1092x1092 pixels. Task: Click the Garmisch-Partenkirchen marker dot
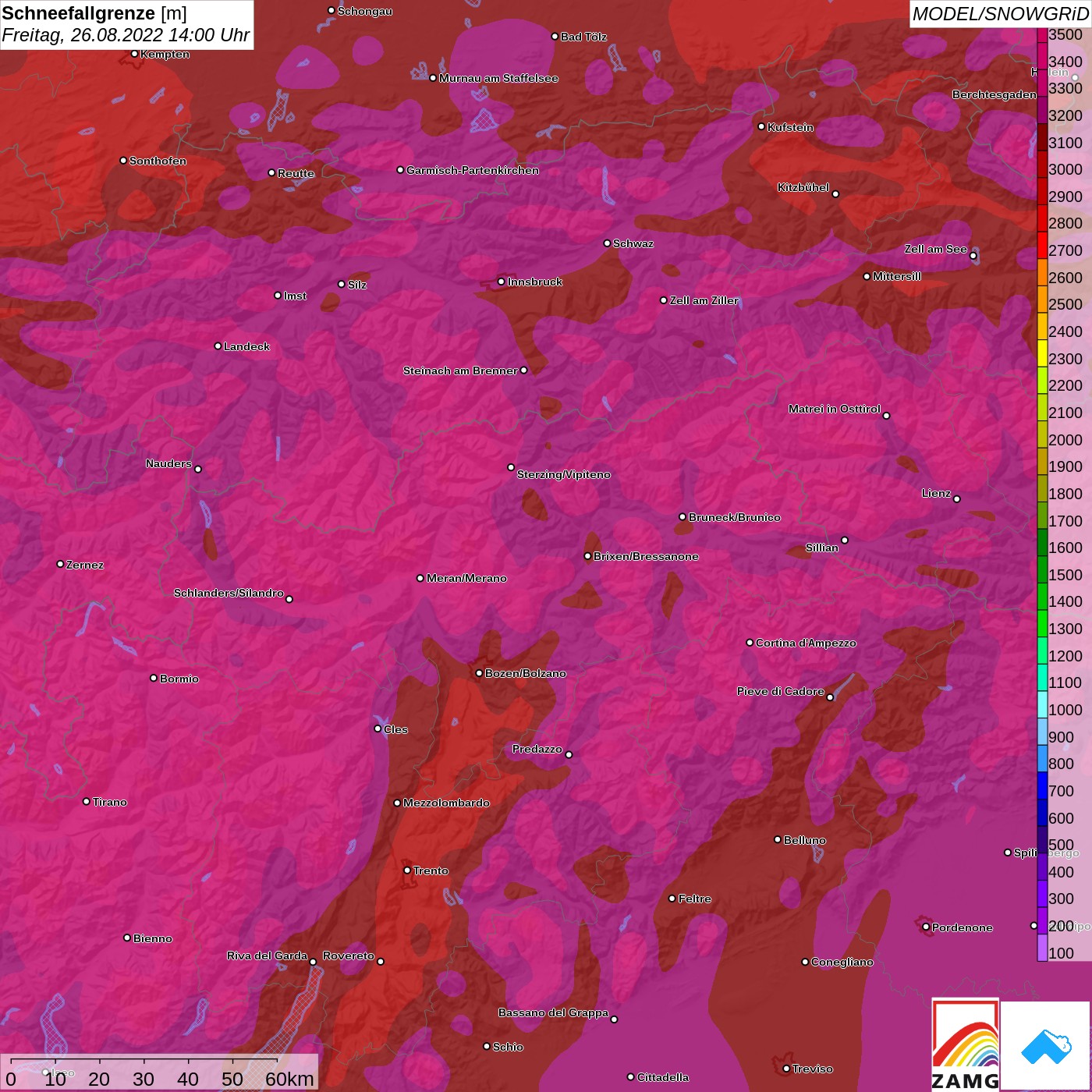(400, 170)
